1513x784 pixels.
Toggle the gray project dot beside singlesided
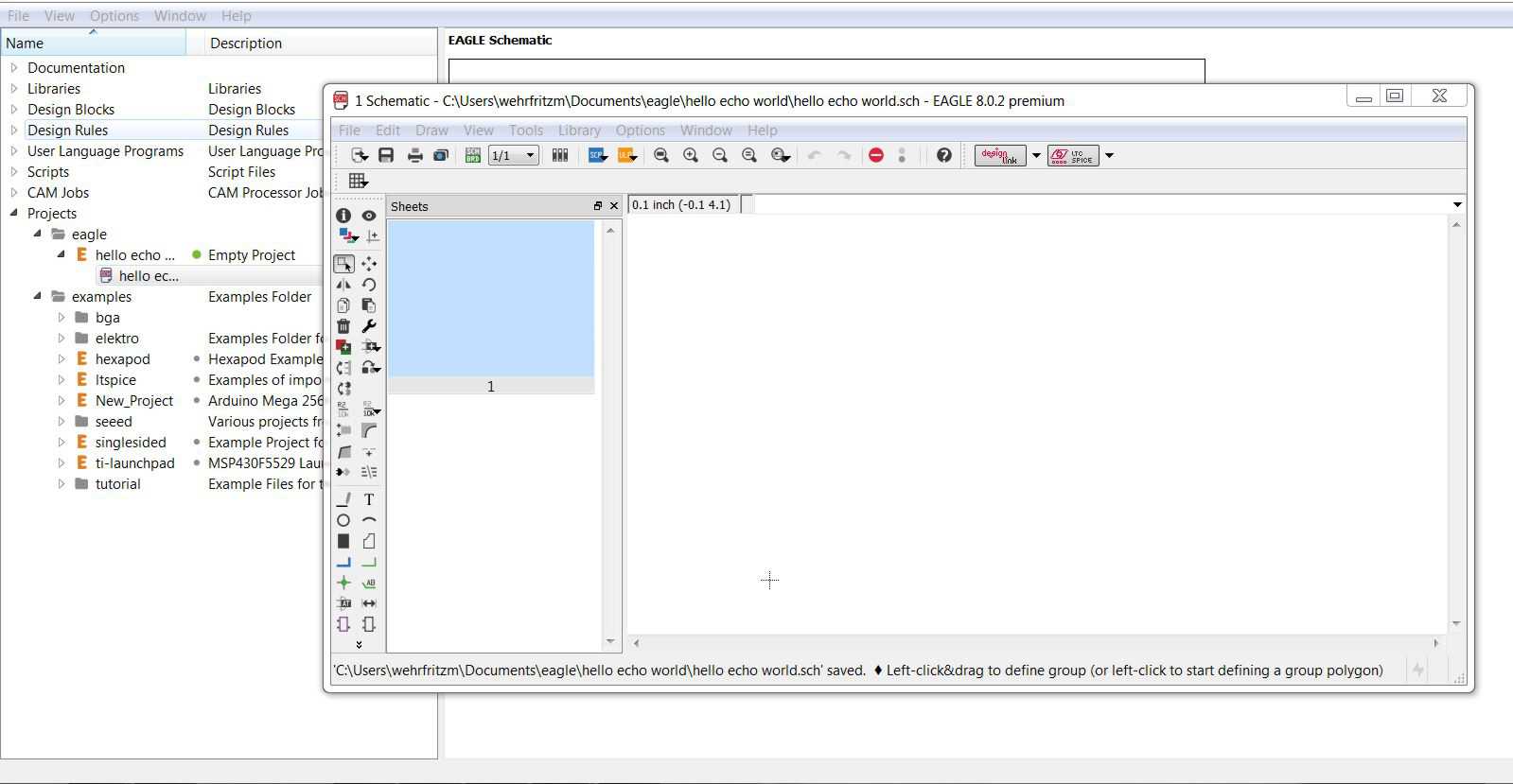point(197,443)
